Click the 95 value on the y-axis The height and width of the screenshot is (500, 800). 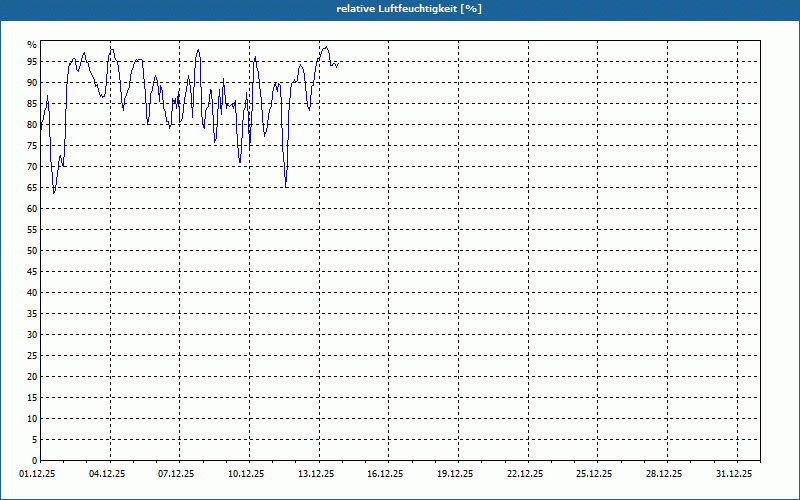point(32,62)
